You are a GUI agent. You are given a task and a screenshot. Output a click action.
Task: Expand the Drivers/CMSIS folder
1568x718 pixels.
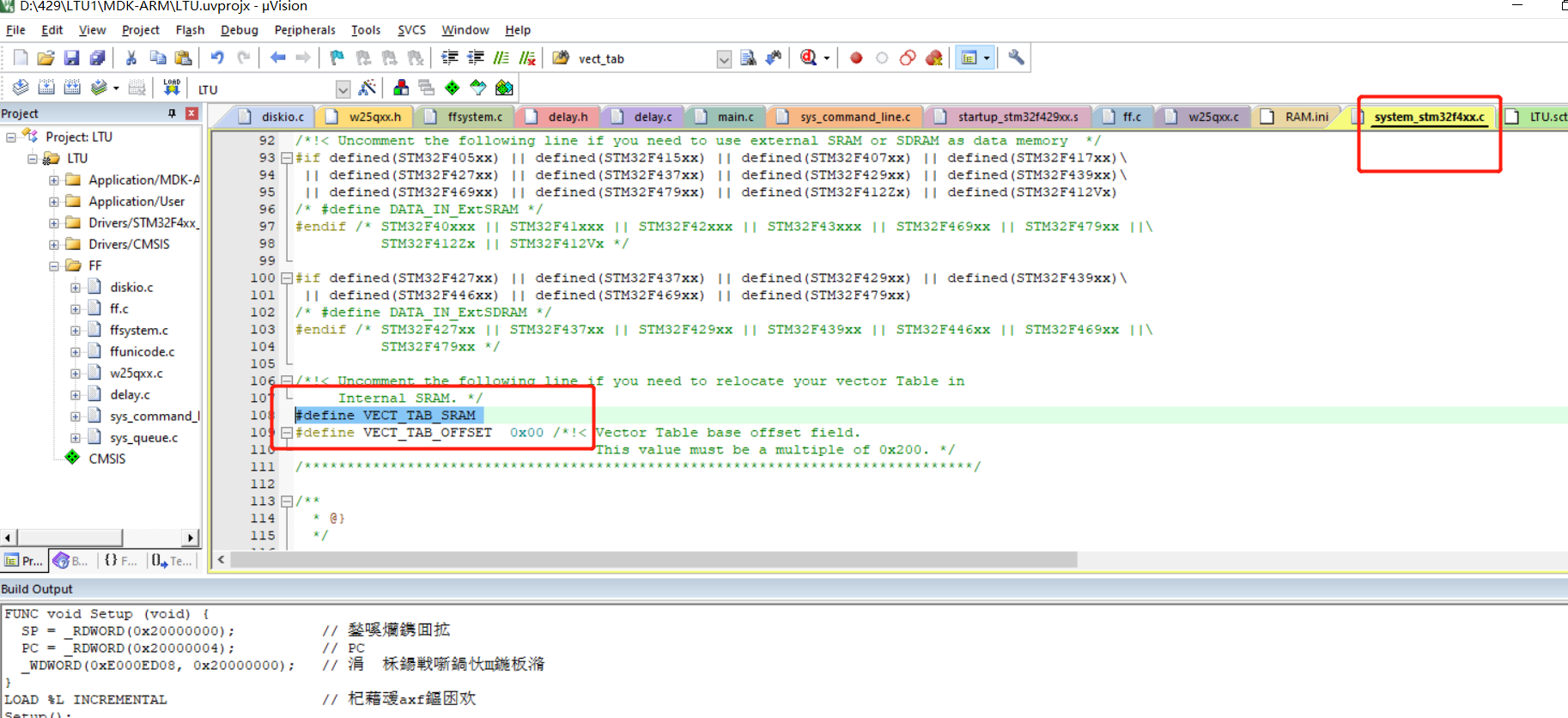pyautogui.click(x=53, y=244)
